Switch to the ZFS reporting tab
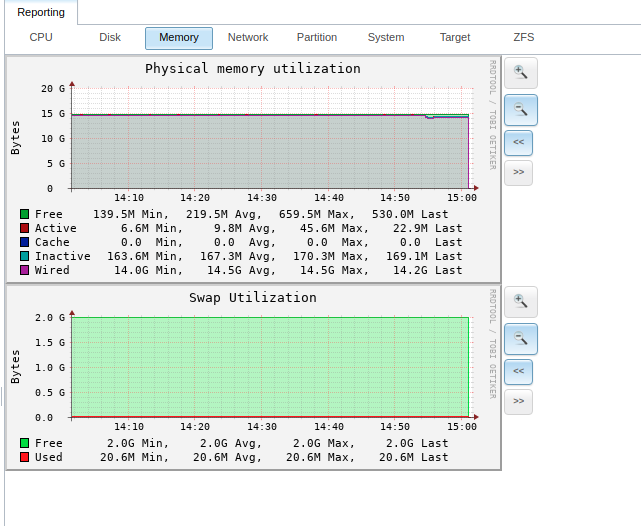 pos(524,38)
